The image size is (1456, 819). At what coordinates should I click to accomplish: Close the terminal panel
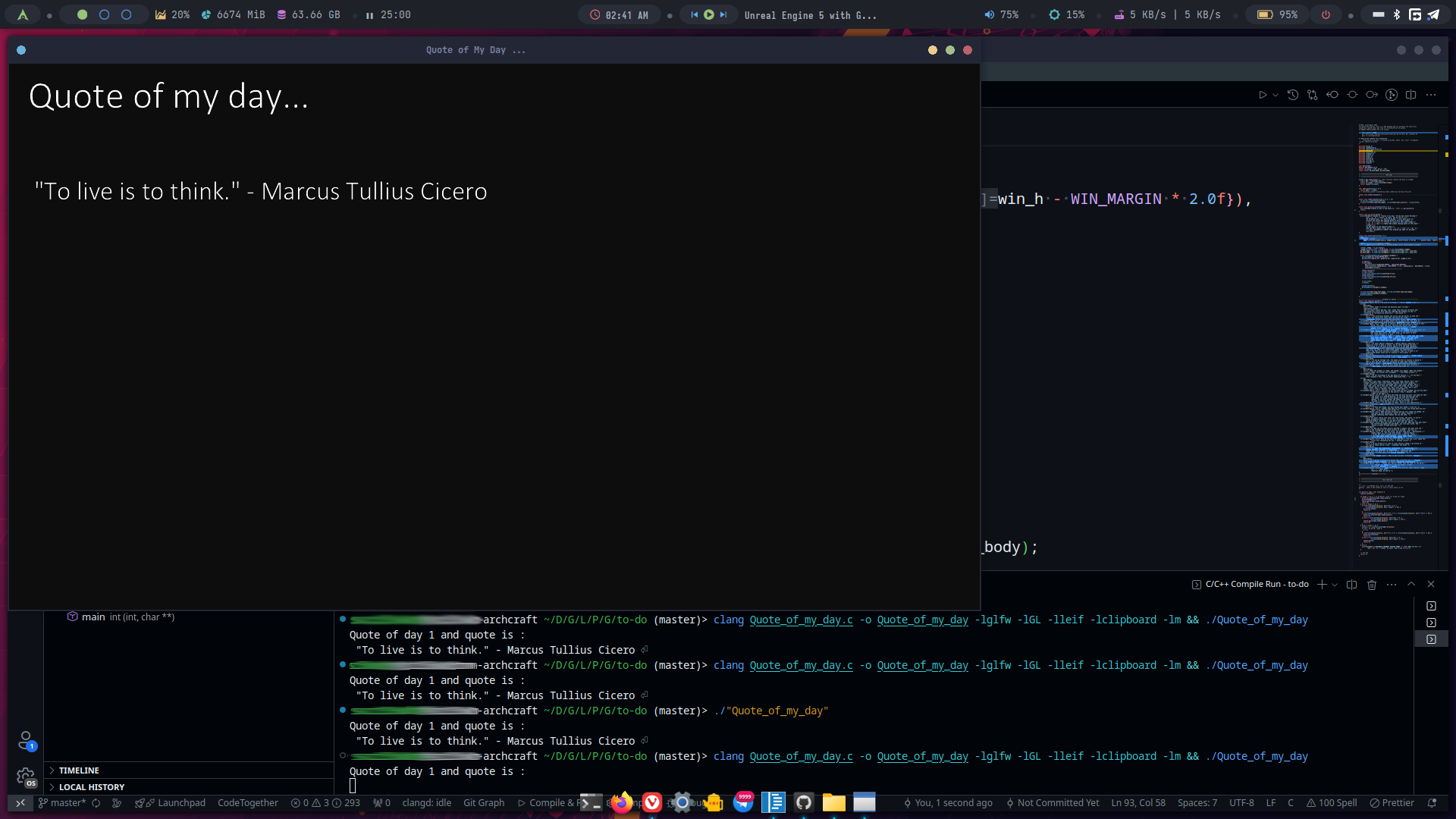tap(1431, 584)
